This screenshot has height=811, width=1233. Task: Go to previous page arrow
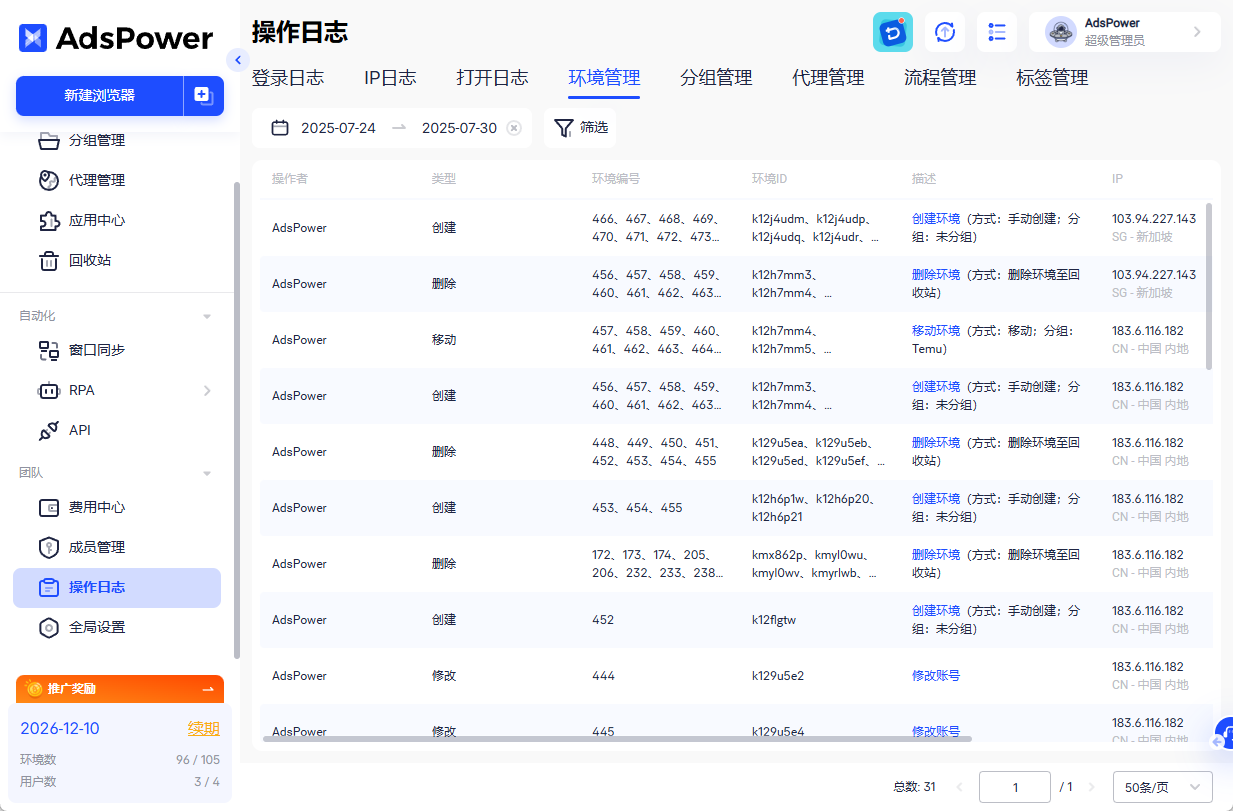[x=960, y=787]
